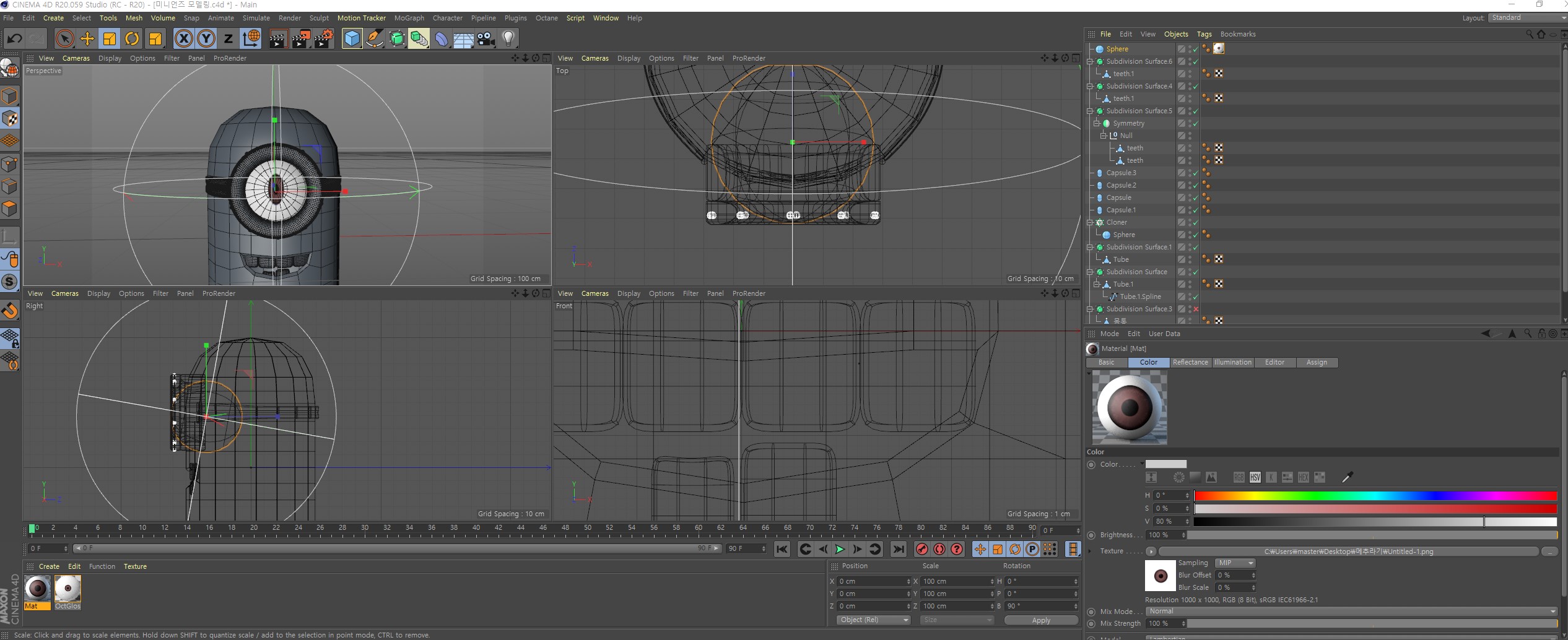Select the Live Selection tool
1568x640 pixels.
[x=64, y=38]
